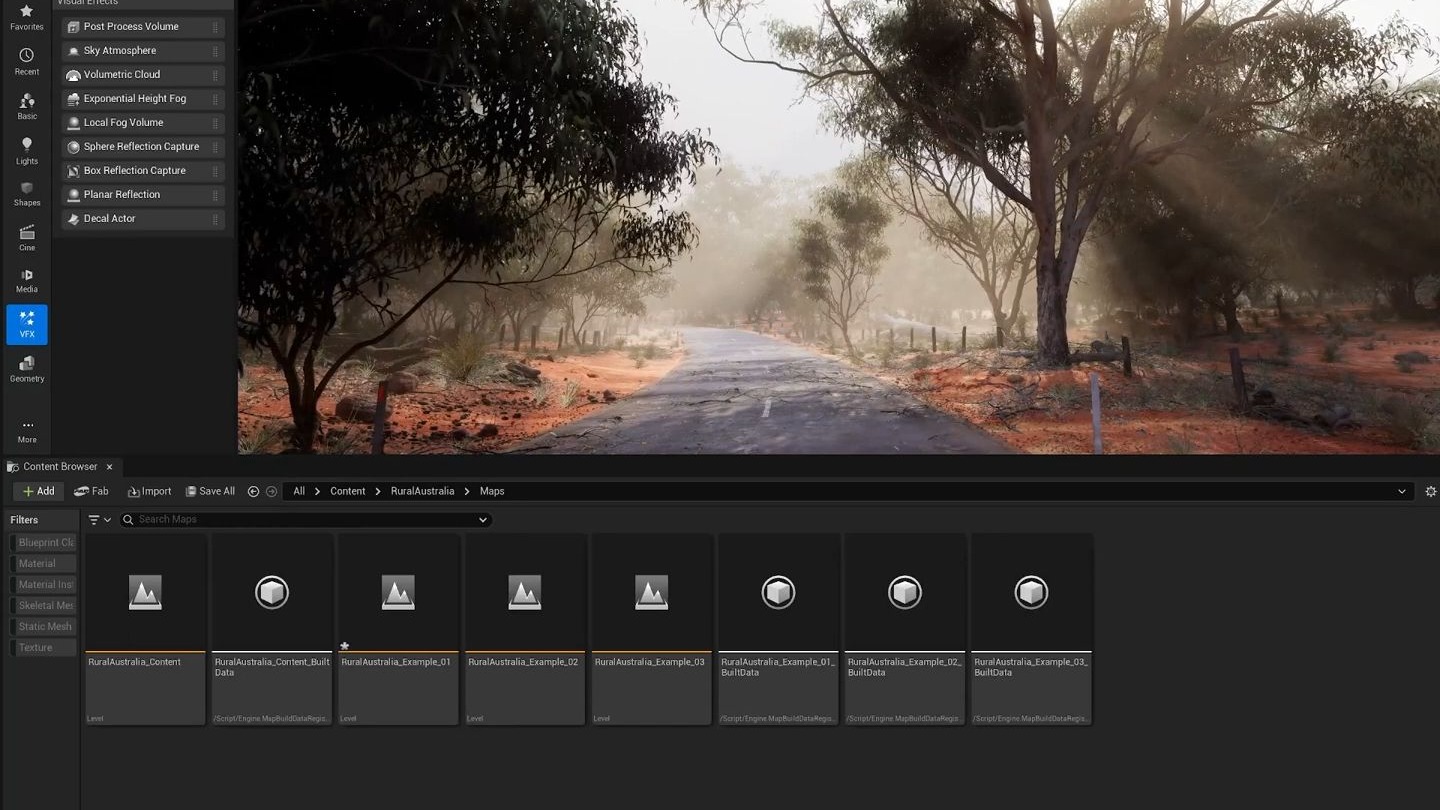The height and width of the screenshot is (810, 1440).
Task: Select the RuralAustralia_Example_01 level asset
Action: click(398, 629)
